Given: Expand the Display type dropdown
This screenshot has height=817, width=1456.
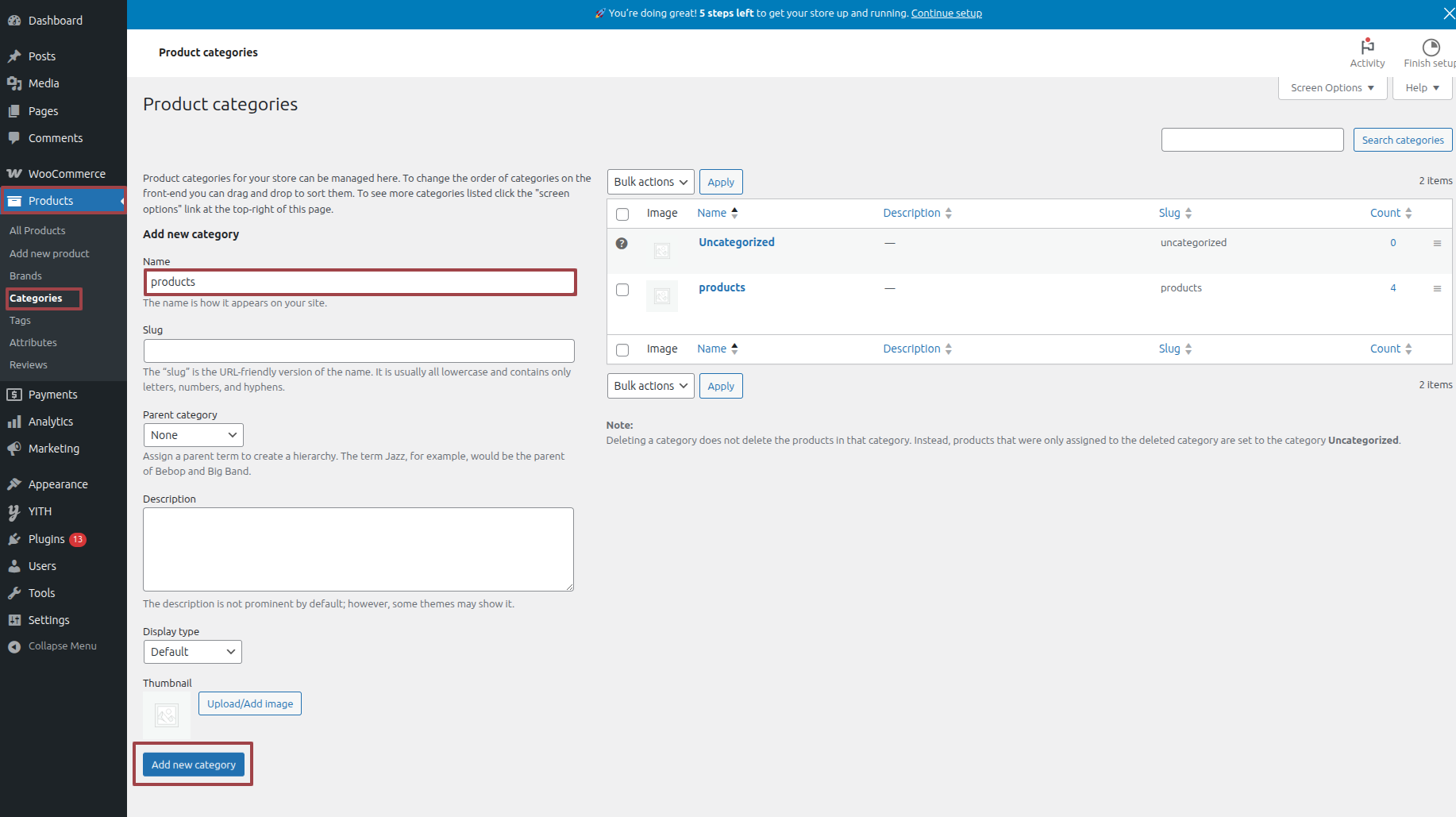Looking at the screenshot, I should [x=192, y=652].
